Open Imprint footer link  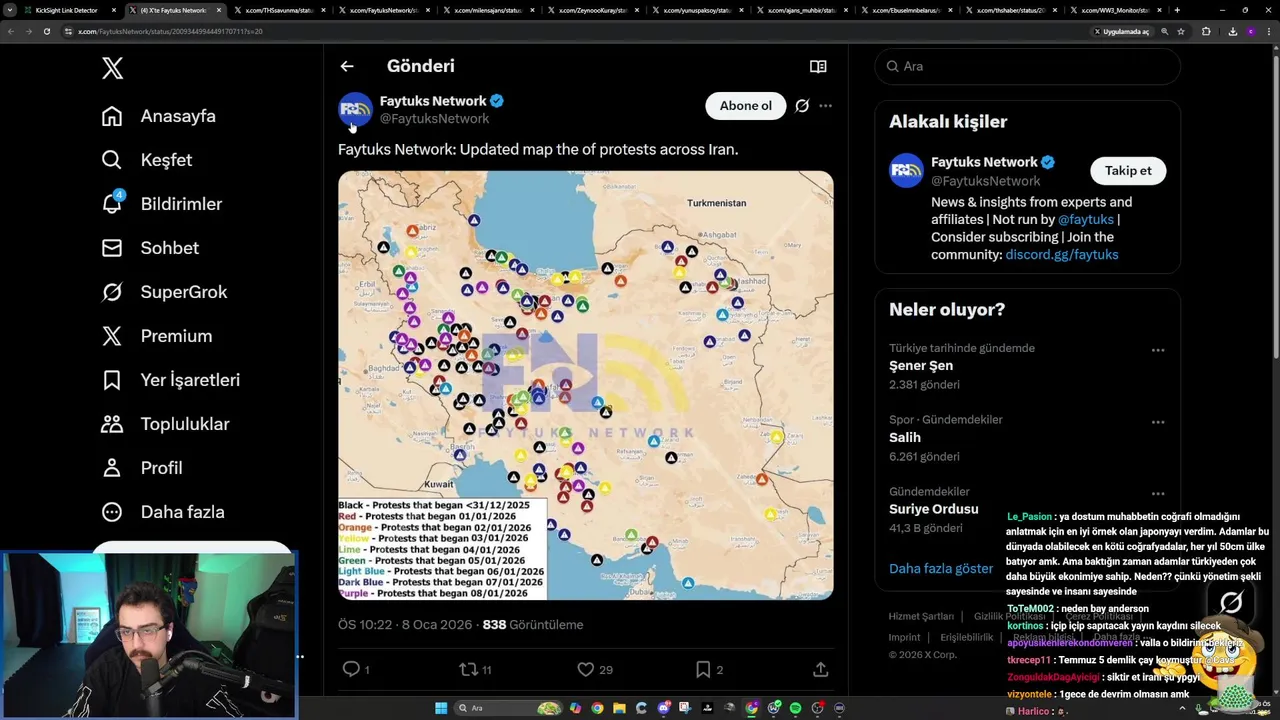pyautogui.click(x=904, y=637)
